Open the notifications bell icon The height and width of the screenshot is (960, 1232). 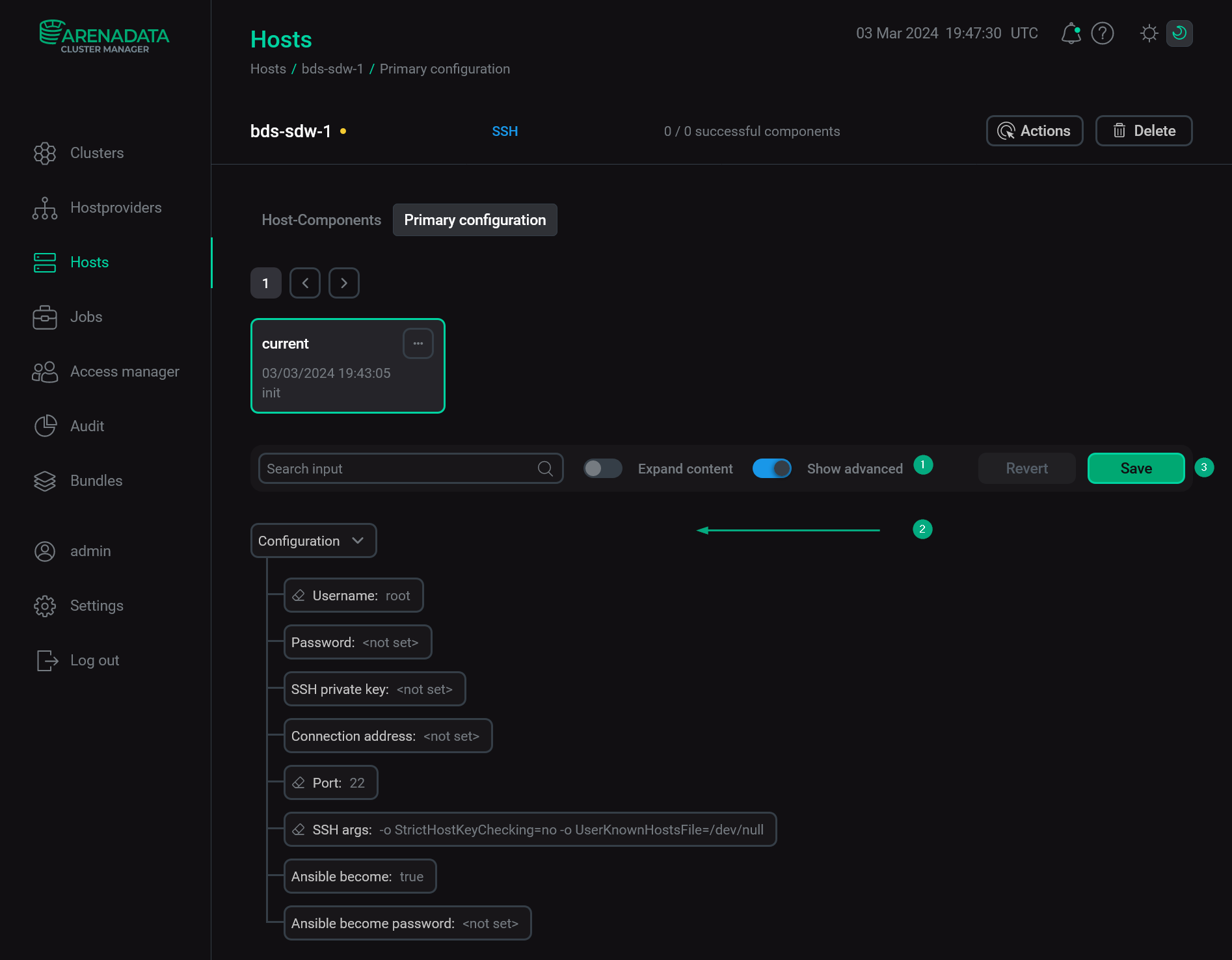point(1071,33)
